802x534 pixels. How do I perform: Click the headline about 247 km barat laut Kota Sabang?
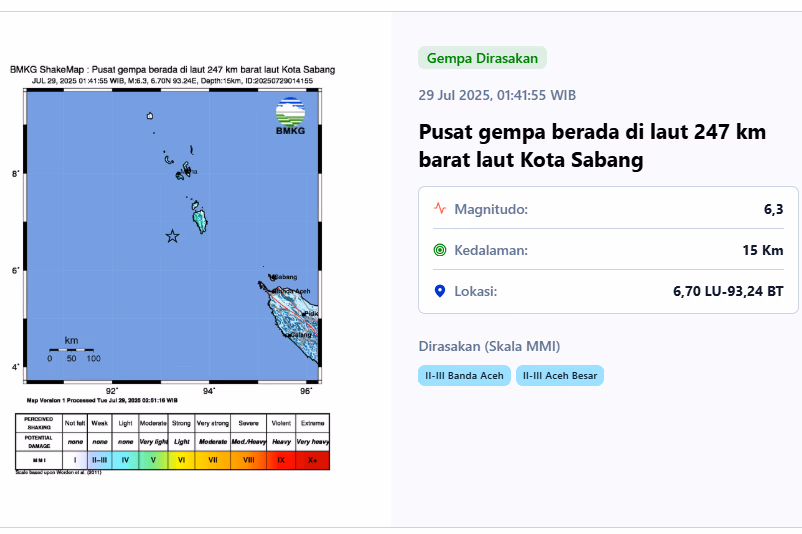pos(592,146)
